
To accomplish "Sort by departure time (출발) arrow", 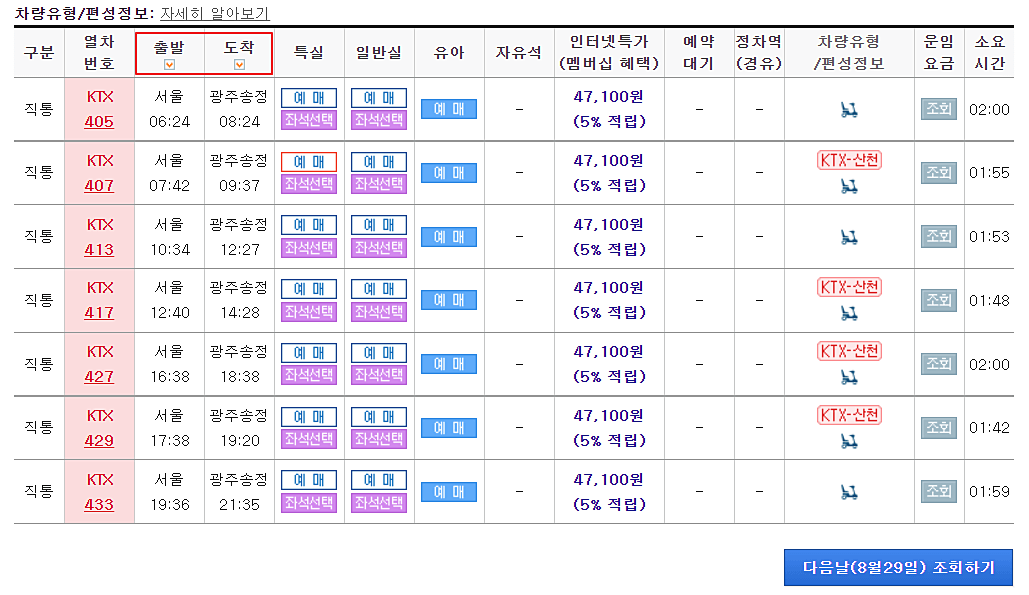I will 169,64.
